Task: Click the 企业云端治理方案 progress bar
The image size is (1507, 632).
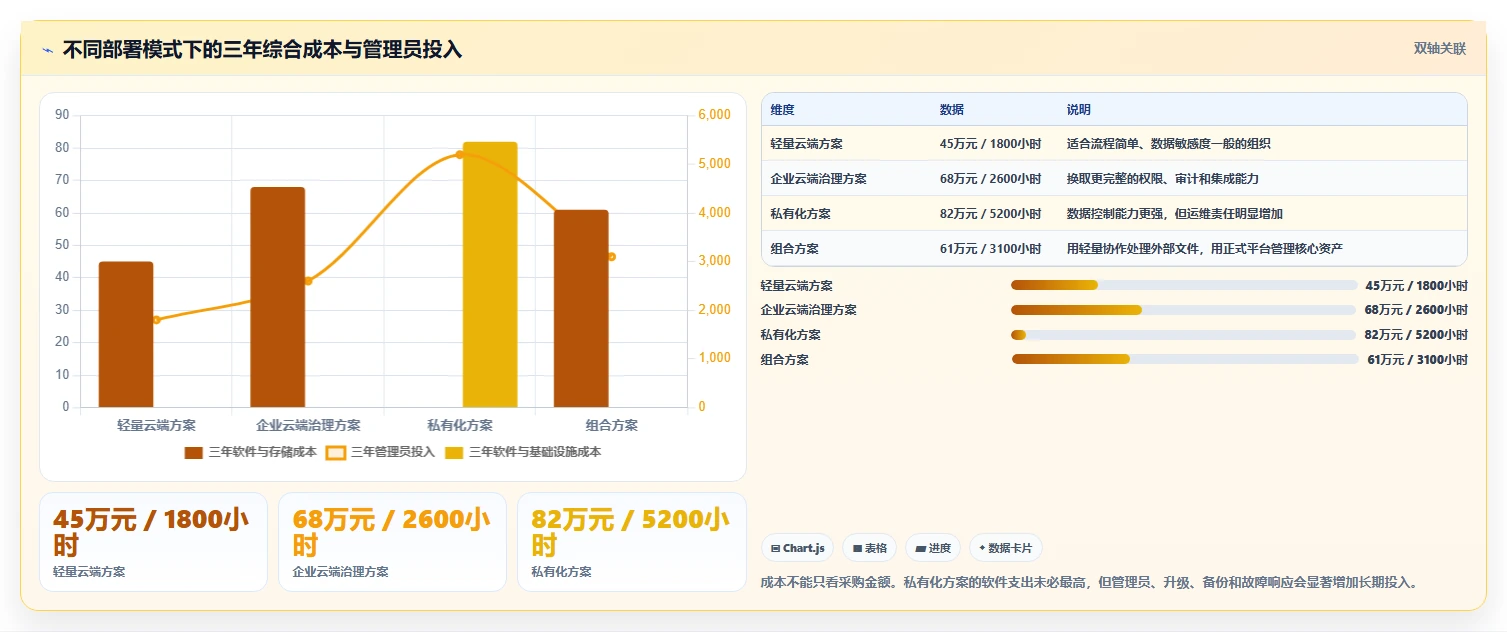Action: click(1184, 310)
